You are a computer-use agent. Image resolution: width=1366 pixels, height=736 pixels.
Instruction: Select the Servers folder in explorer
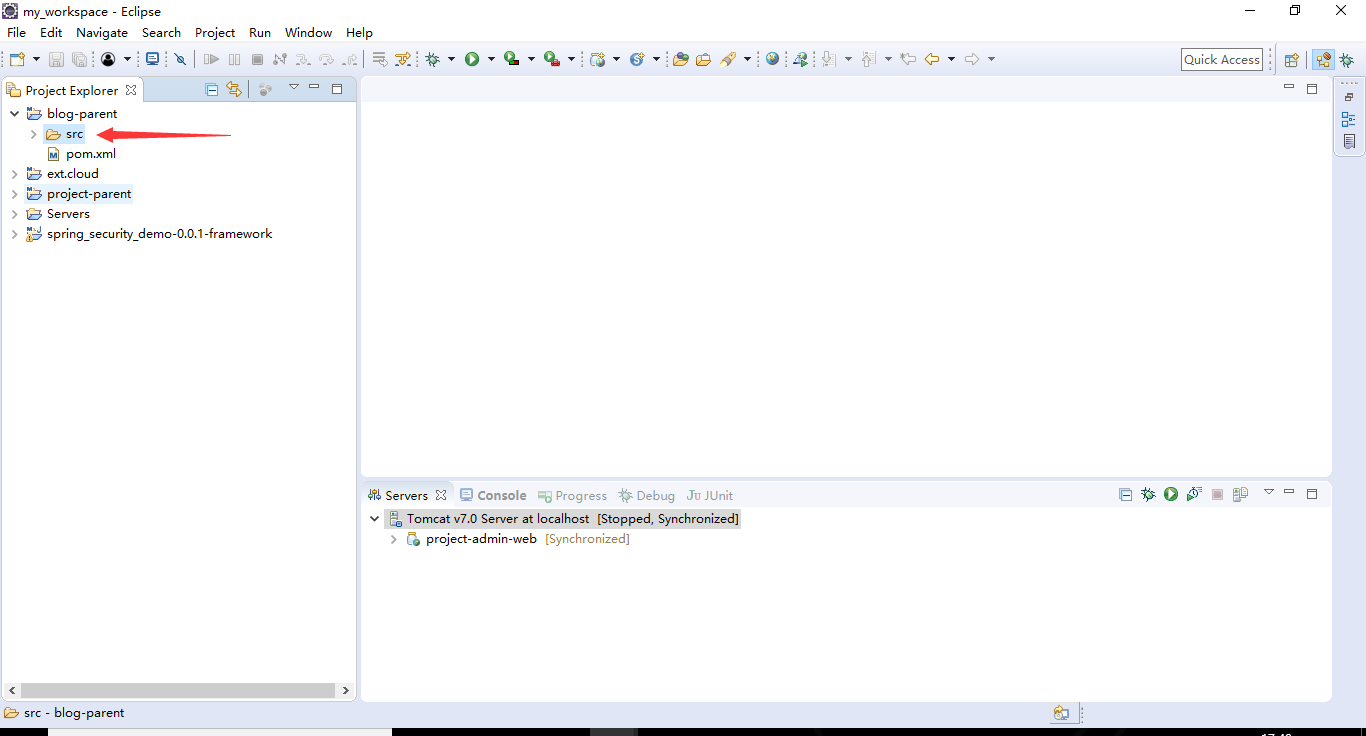pos(68,214)
